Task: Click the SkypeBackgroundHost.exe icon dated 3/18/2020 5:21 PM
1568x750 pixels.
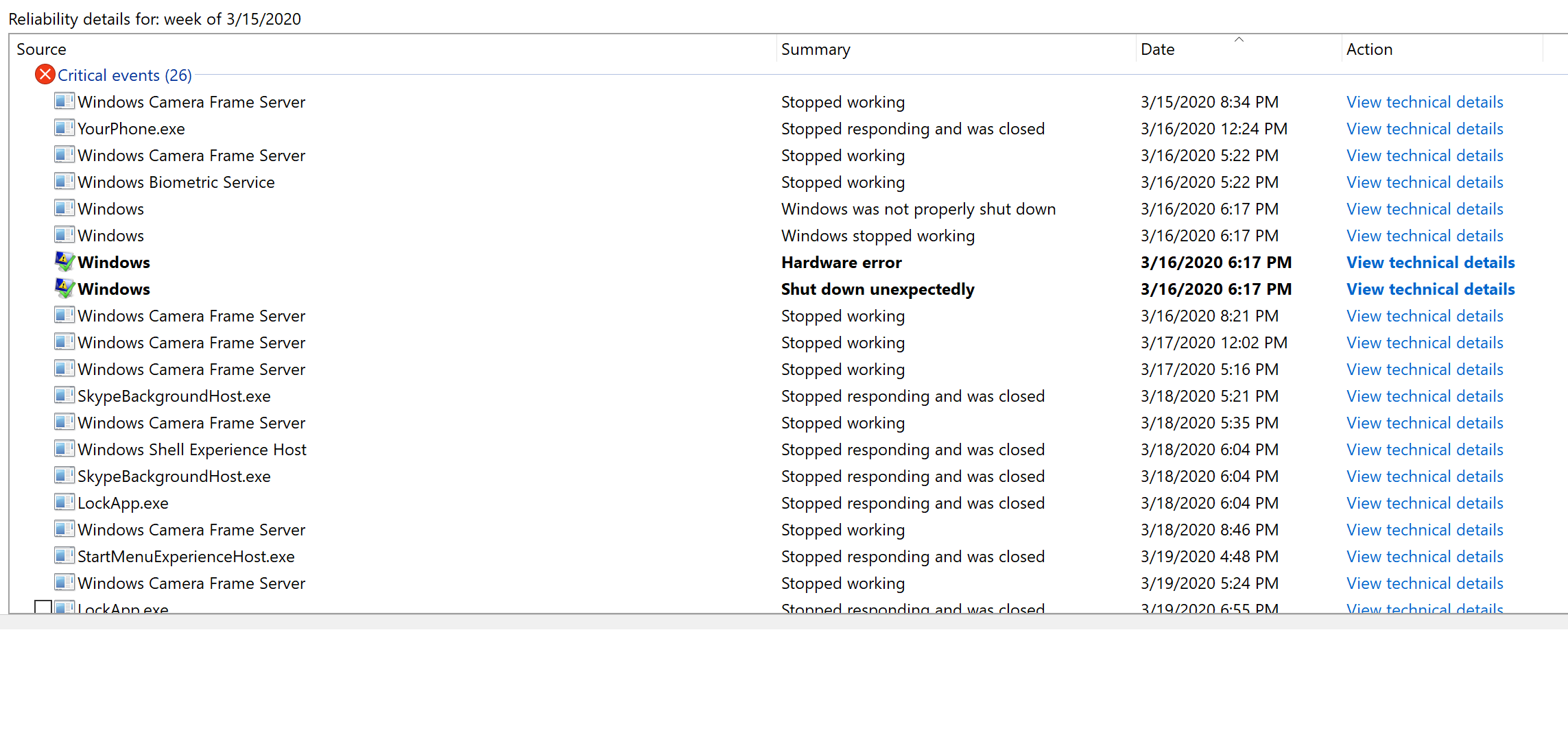Action: click(64, 396)
